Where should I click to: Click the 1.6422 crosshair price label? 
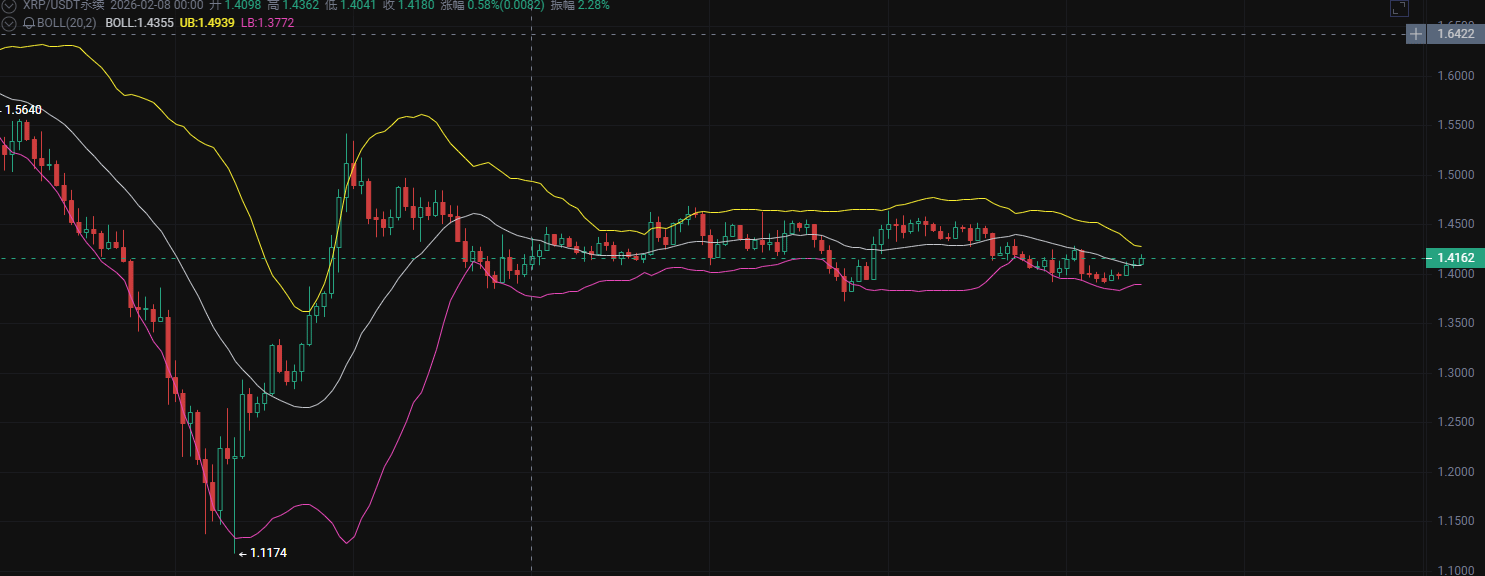coord(1454,34)
